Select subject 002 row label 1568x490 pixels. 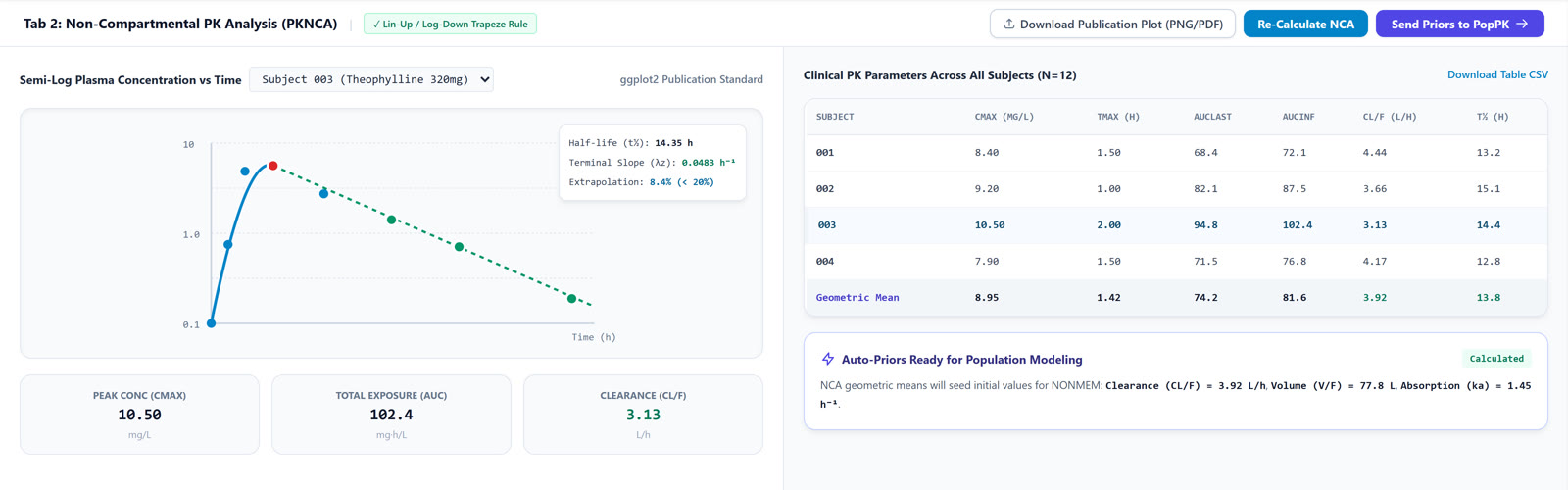[x=825, y=189]
